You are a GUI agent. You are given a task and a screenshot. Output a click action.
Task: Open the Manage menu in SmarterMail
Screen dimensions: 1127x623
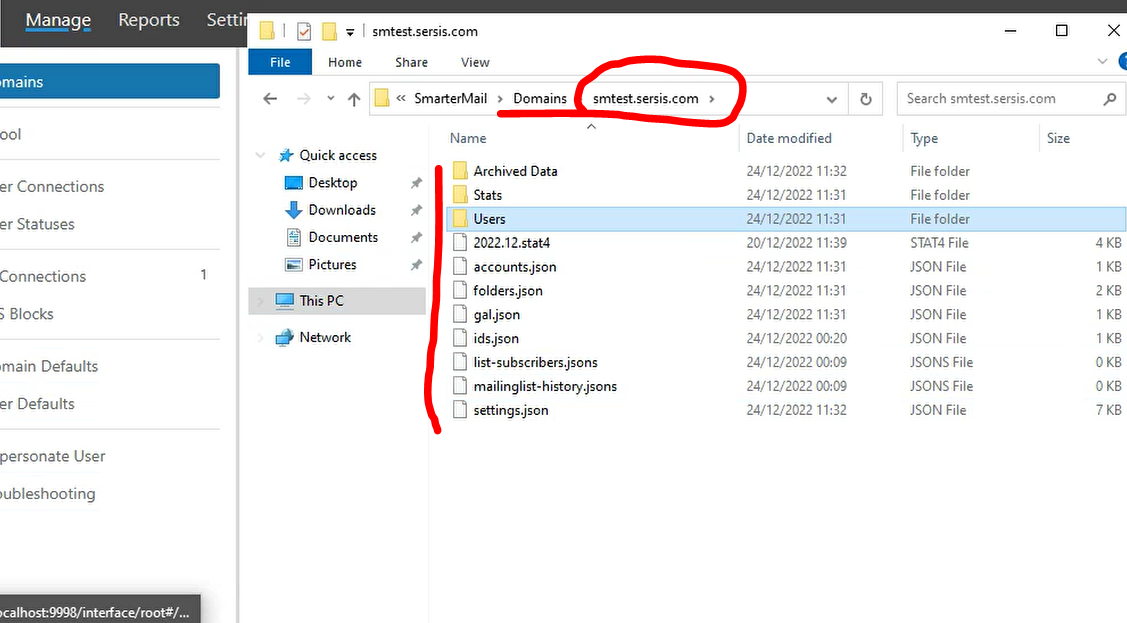(x=58, y=20)
